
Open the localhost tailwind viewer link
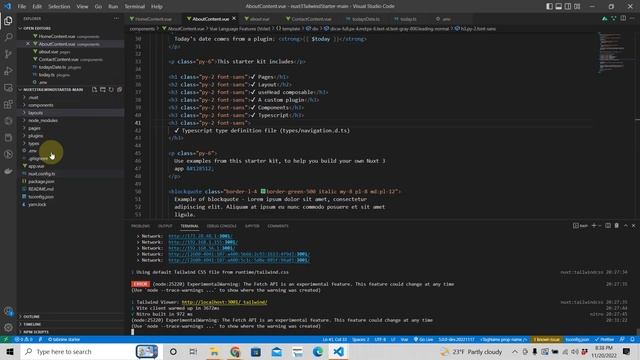point(224,302)
